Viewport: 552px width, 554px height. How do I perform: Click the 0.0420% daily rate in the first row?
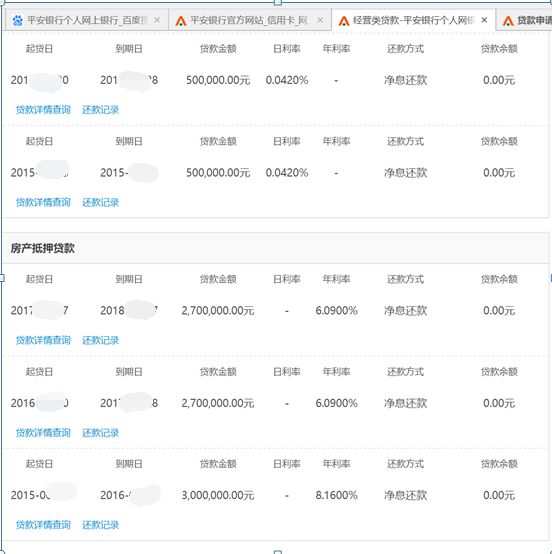coord(287,80)
